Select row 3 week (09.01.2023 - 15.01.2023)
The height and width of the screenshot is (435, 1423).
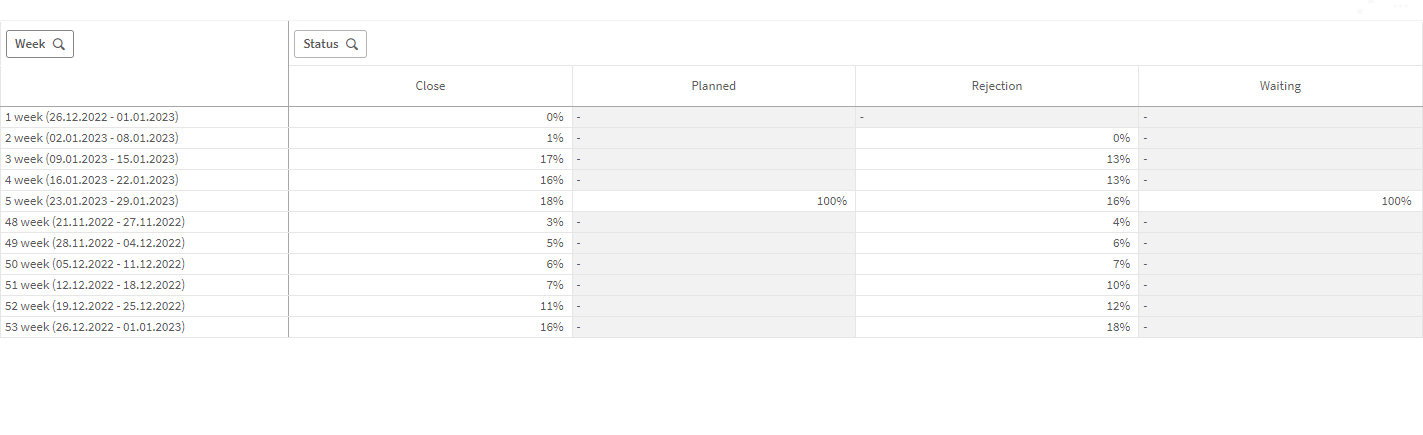pyautogui.click(x=92, y=159)
